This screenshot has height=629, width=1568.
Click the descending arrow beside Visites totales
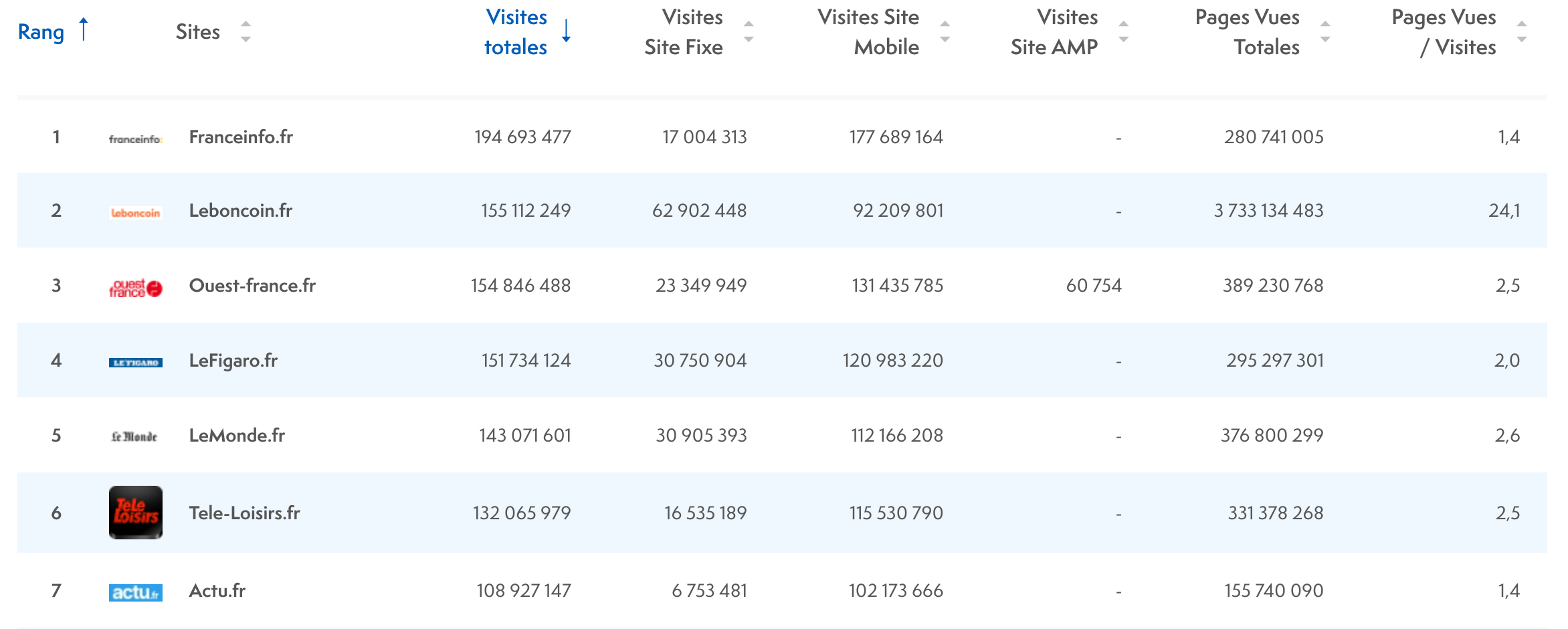coord(566,31)
